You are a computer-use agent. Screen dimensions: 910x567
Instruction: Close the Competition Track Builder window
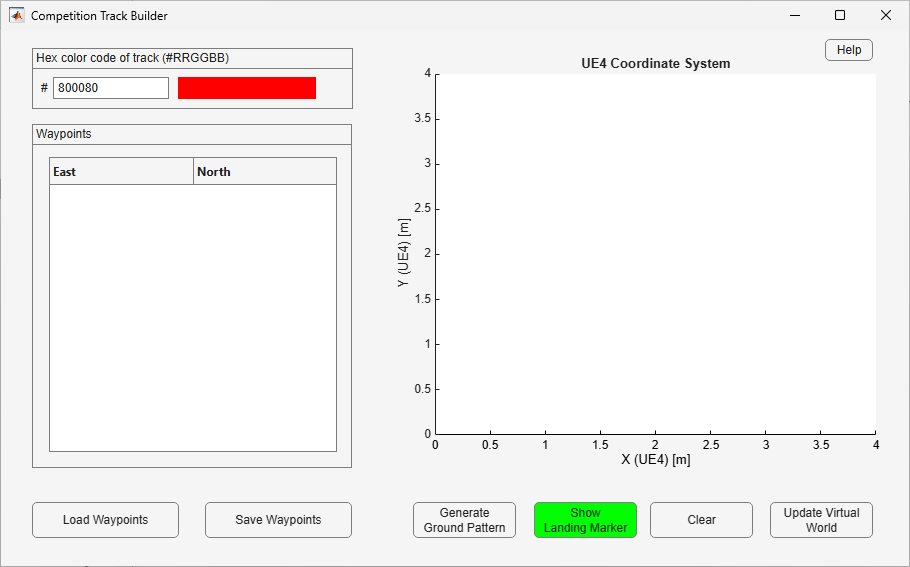[x=886, y=16]
